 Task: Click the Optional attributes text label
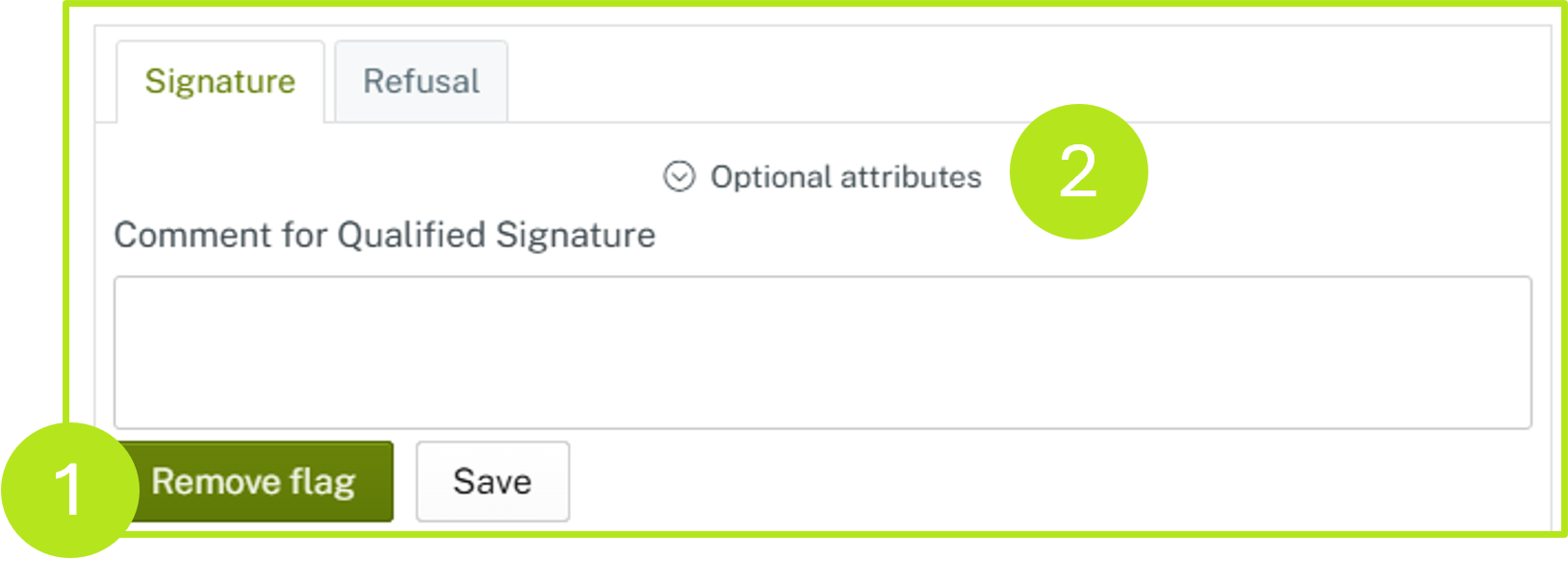coord(844,176)
